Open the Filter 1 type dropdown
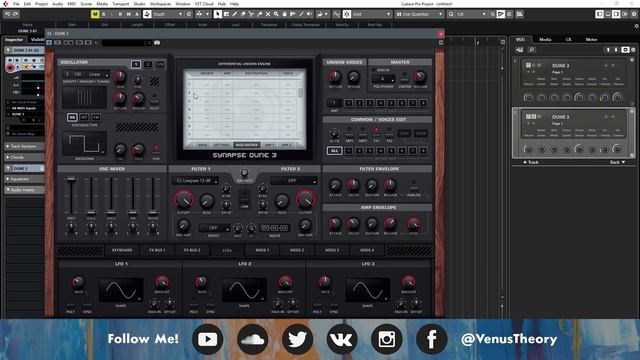Image resolution: width=640 pixels, height=360 pixels. 196,180
